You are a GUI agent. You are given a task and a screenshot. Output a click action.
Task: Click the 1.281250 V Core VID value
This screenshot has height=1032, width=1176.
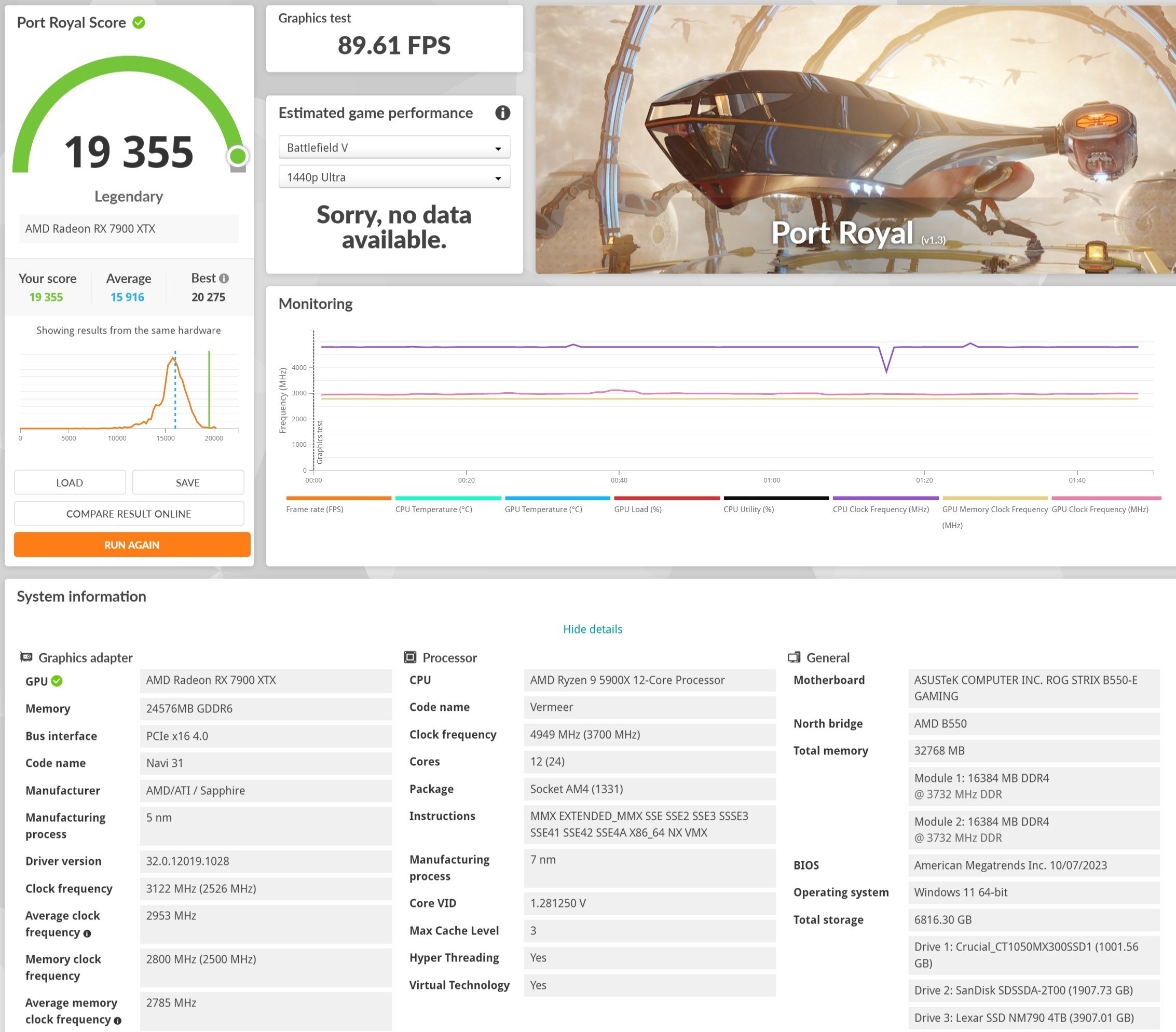point(650,904)
